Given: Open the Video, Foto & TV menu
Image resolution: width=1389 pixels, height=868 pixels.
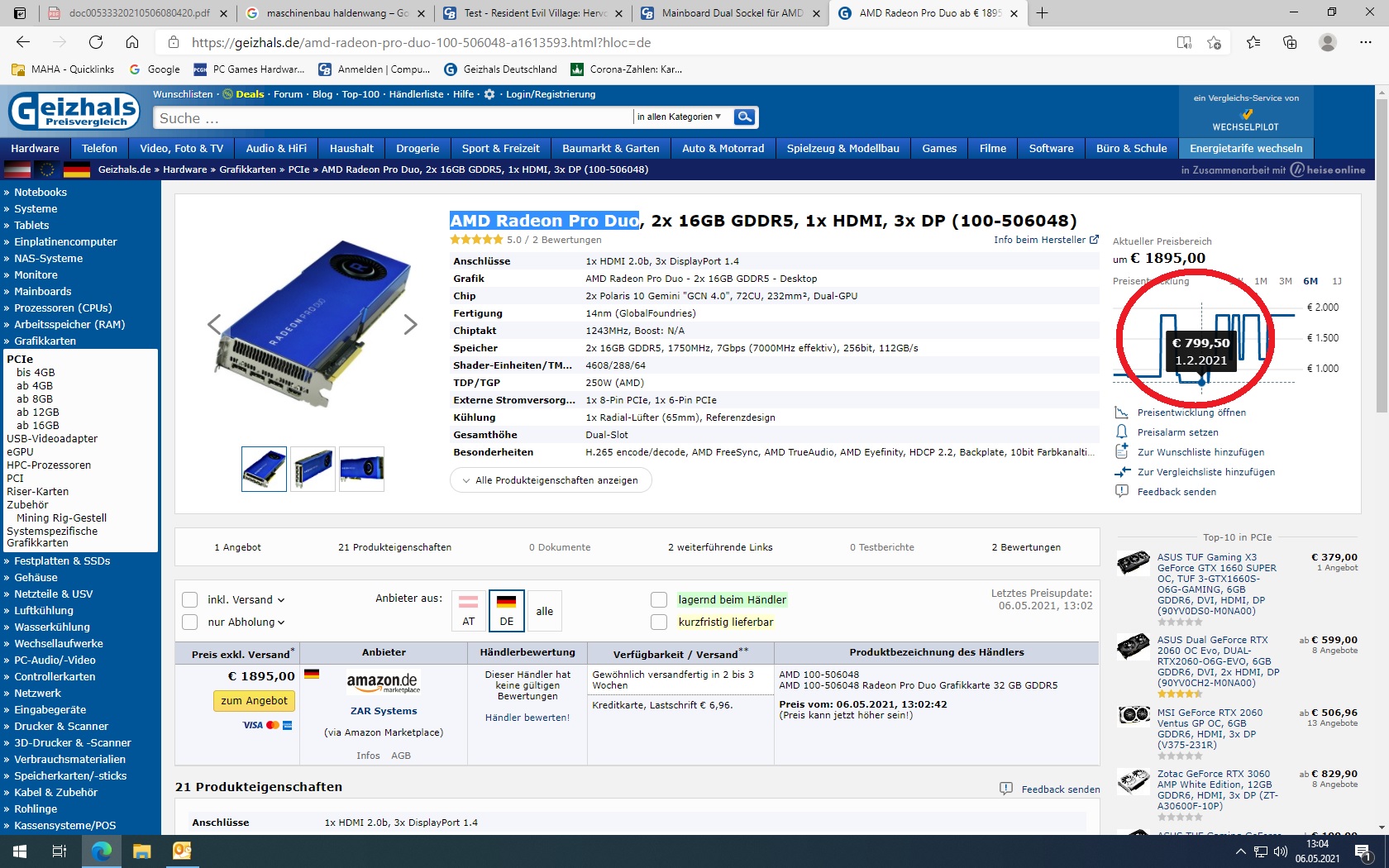Looking at the screenshot, I should [x=182, y=148].
